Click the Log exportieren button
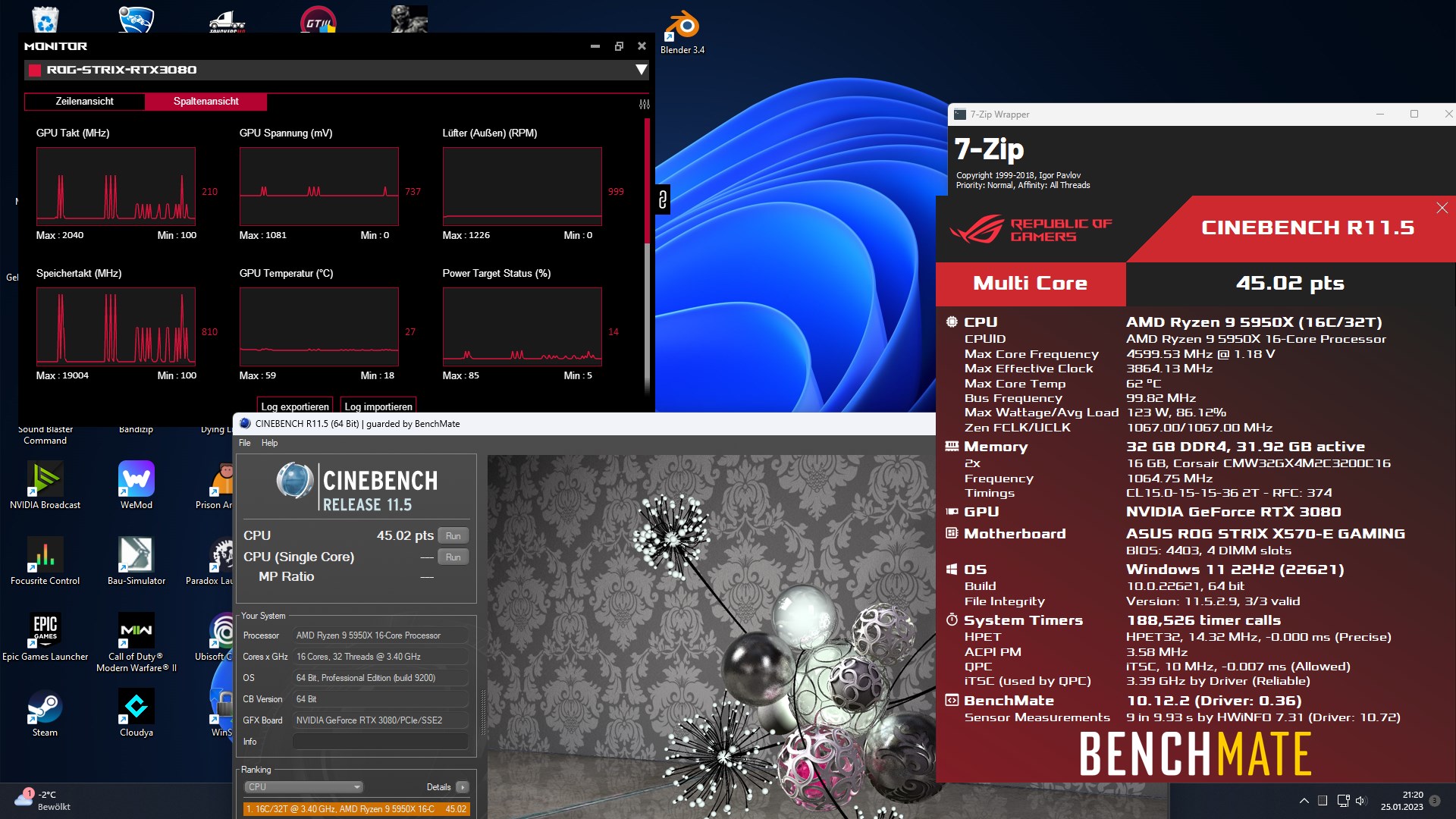This screenshot has height=819, width=1456. click(x=295, y=406)
